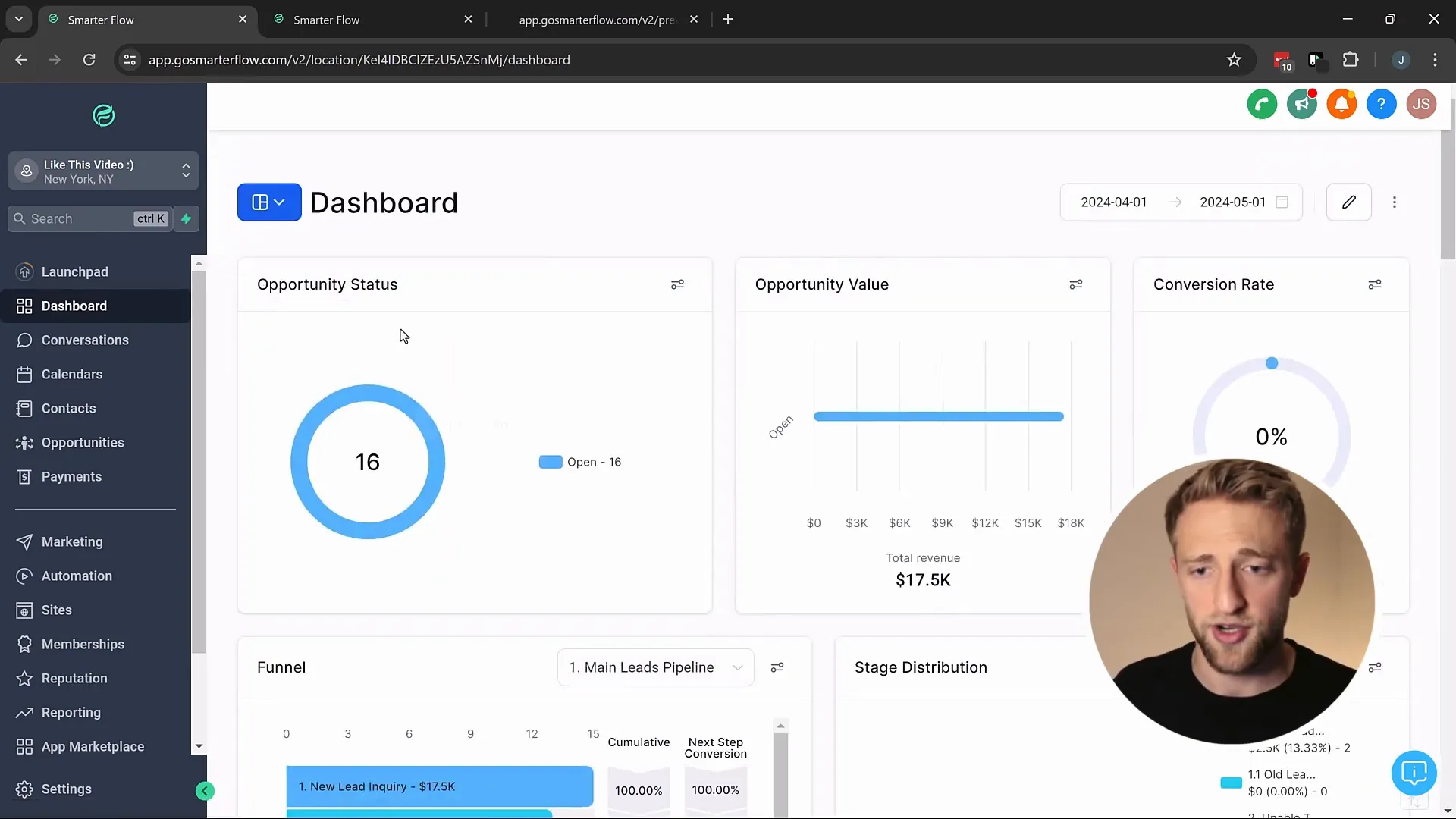
Task: Click funnel widget scrollbar up arrow
Action: tap(780, 726)
